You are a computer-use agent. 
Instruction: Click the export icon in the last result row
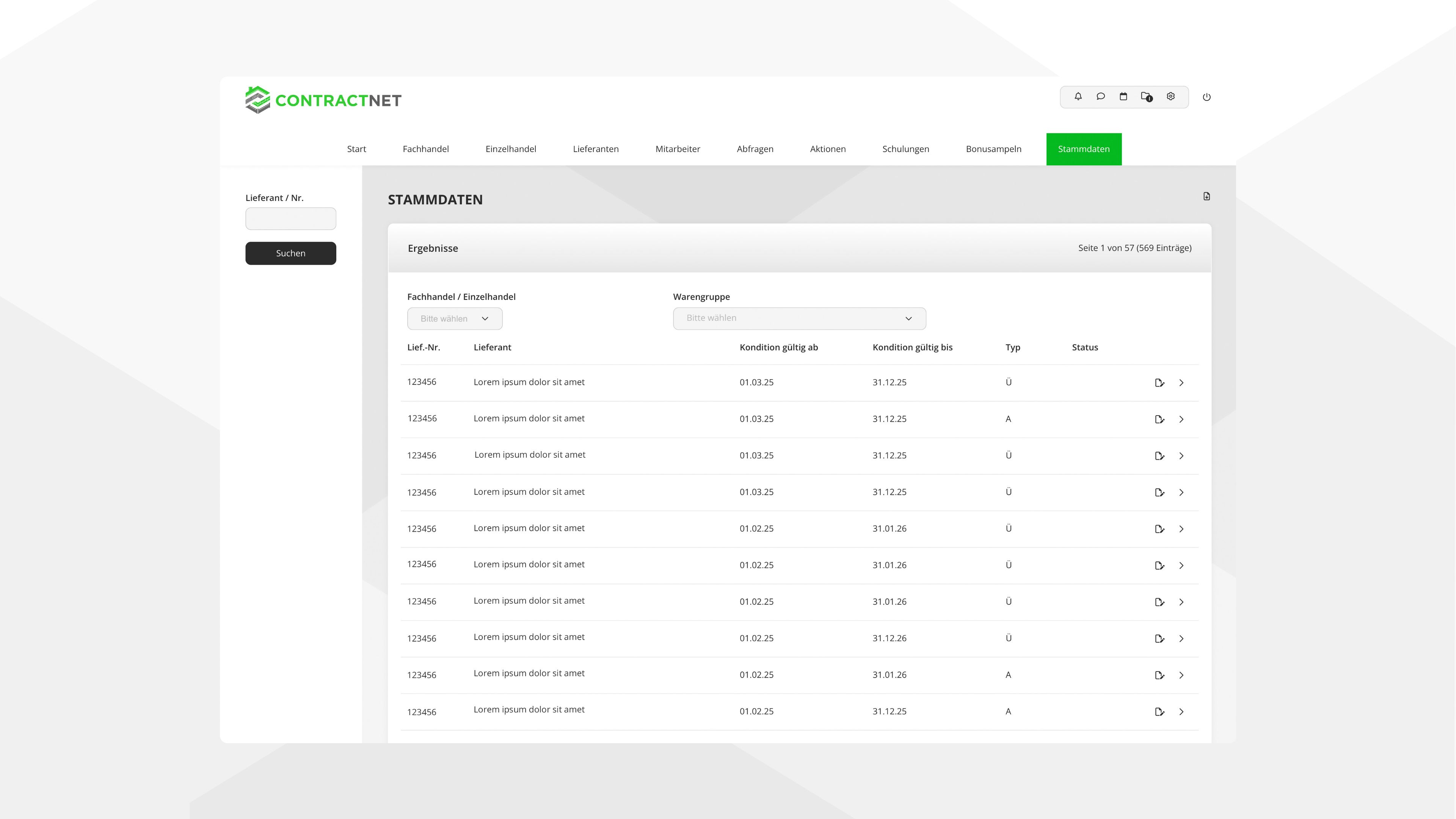(x=1160, y=712)
